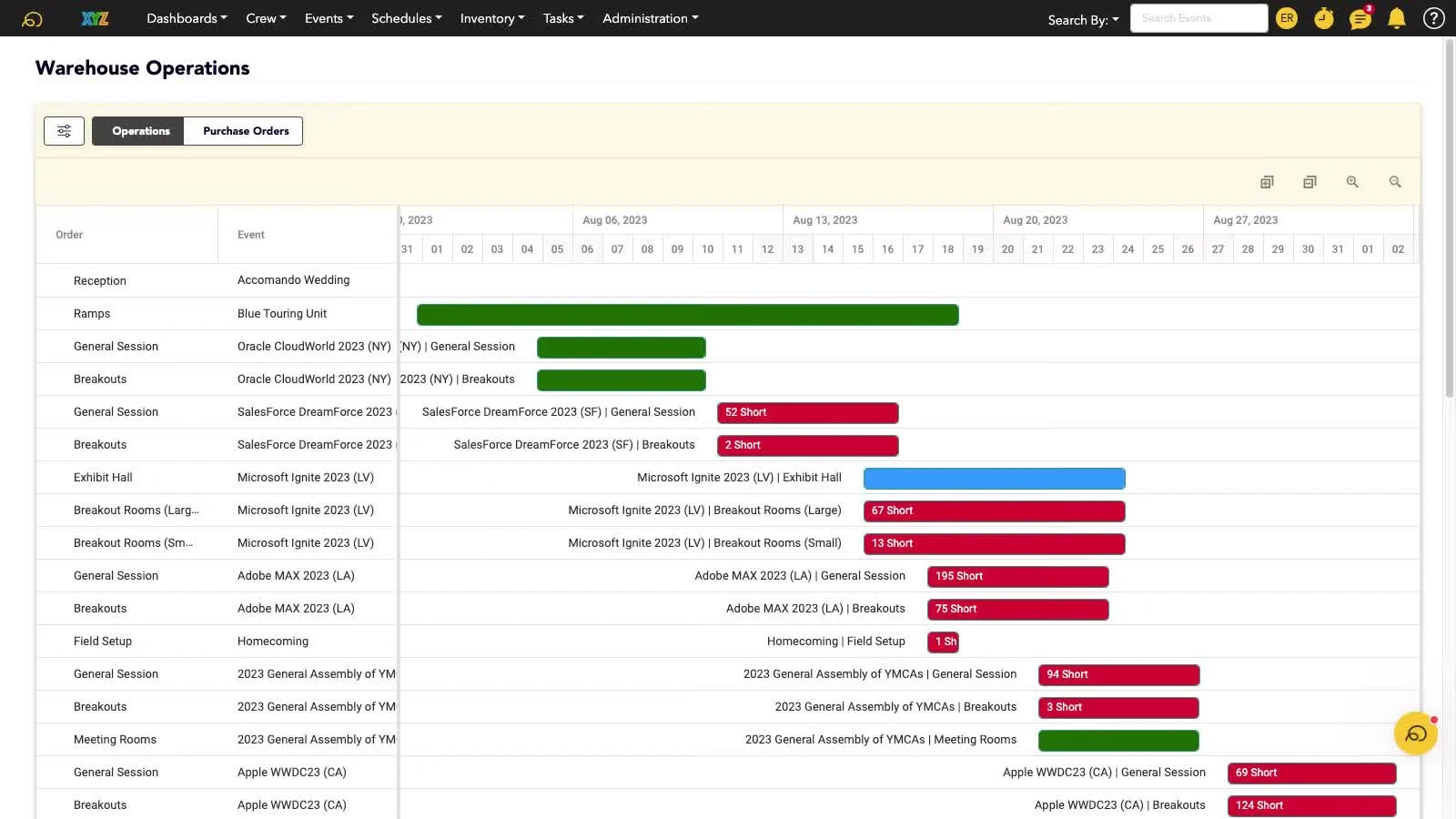This screenshot has height=819, width=1456.
Task: Open the 3 Short bar
Action: [x=1118, y=708]
